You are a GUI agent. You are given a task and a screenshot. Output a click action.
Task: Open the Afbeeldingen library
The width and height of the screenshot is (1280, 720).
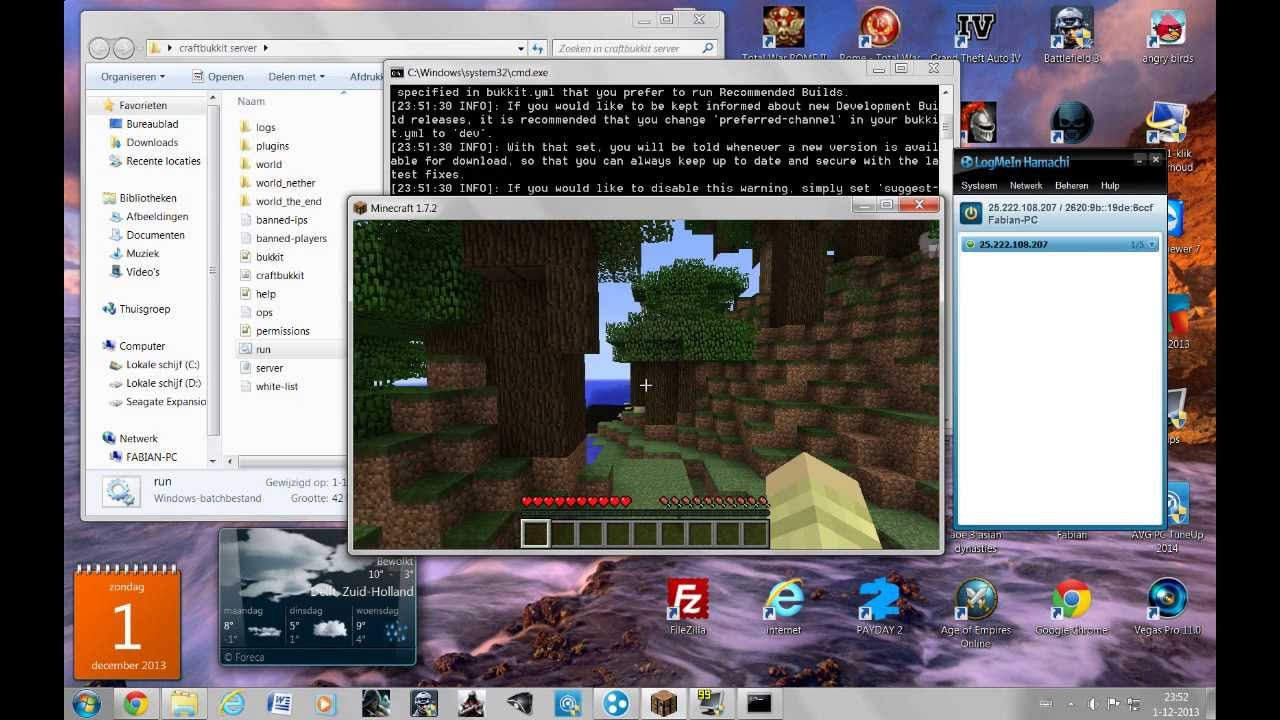point(157,216)
